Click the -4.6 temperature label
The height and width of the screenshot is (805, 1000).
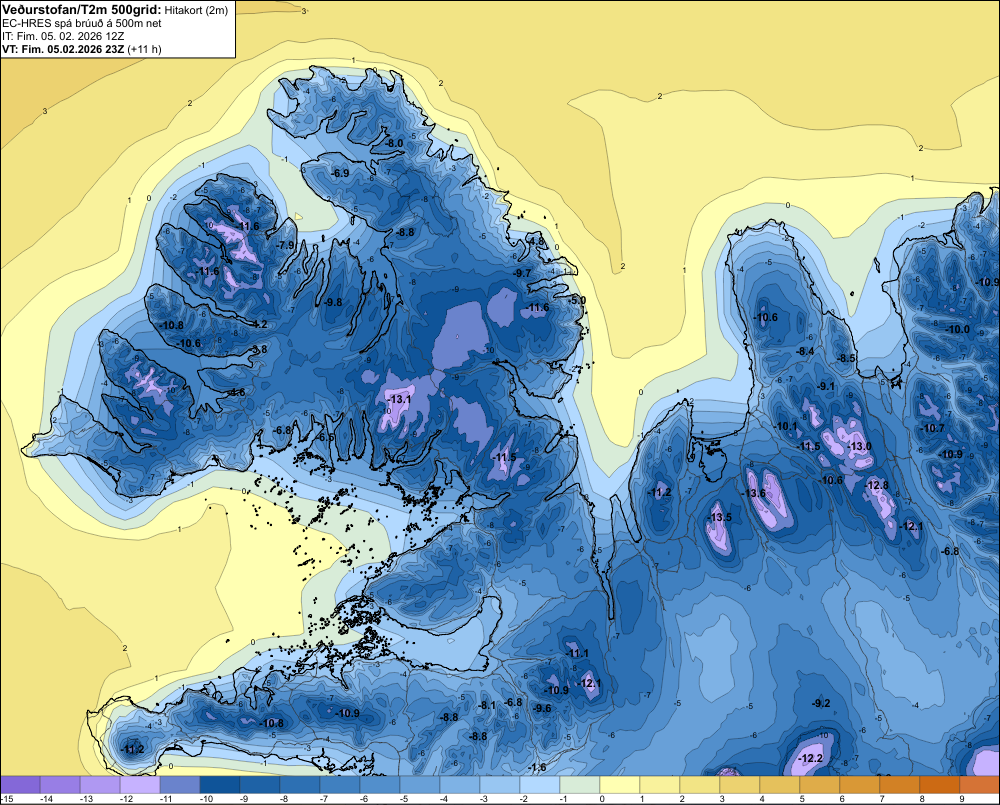coord(236,392)
